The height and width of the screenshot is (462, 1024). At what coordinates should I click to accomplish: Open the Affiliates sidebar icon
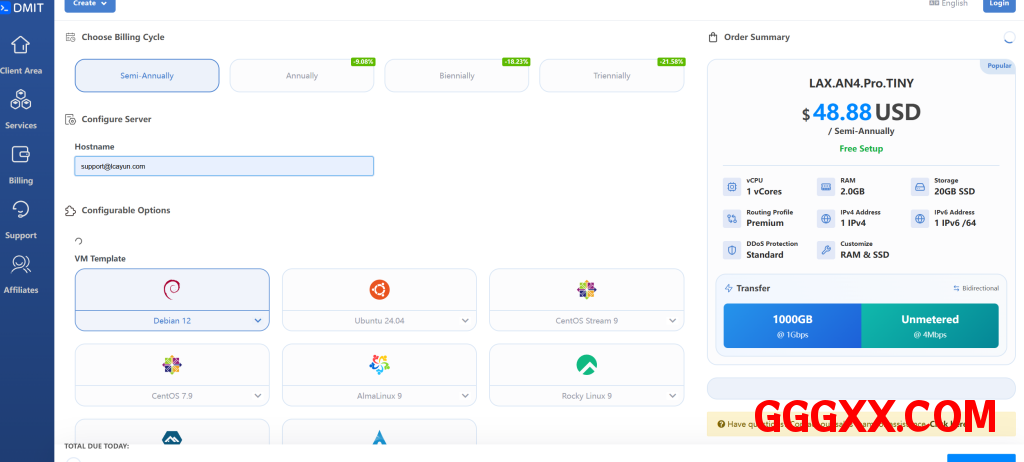(x=20, y=265)
